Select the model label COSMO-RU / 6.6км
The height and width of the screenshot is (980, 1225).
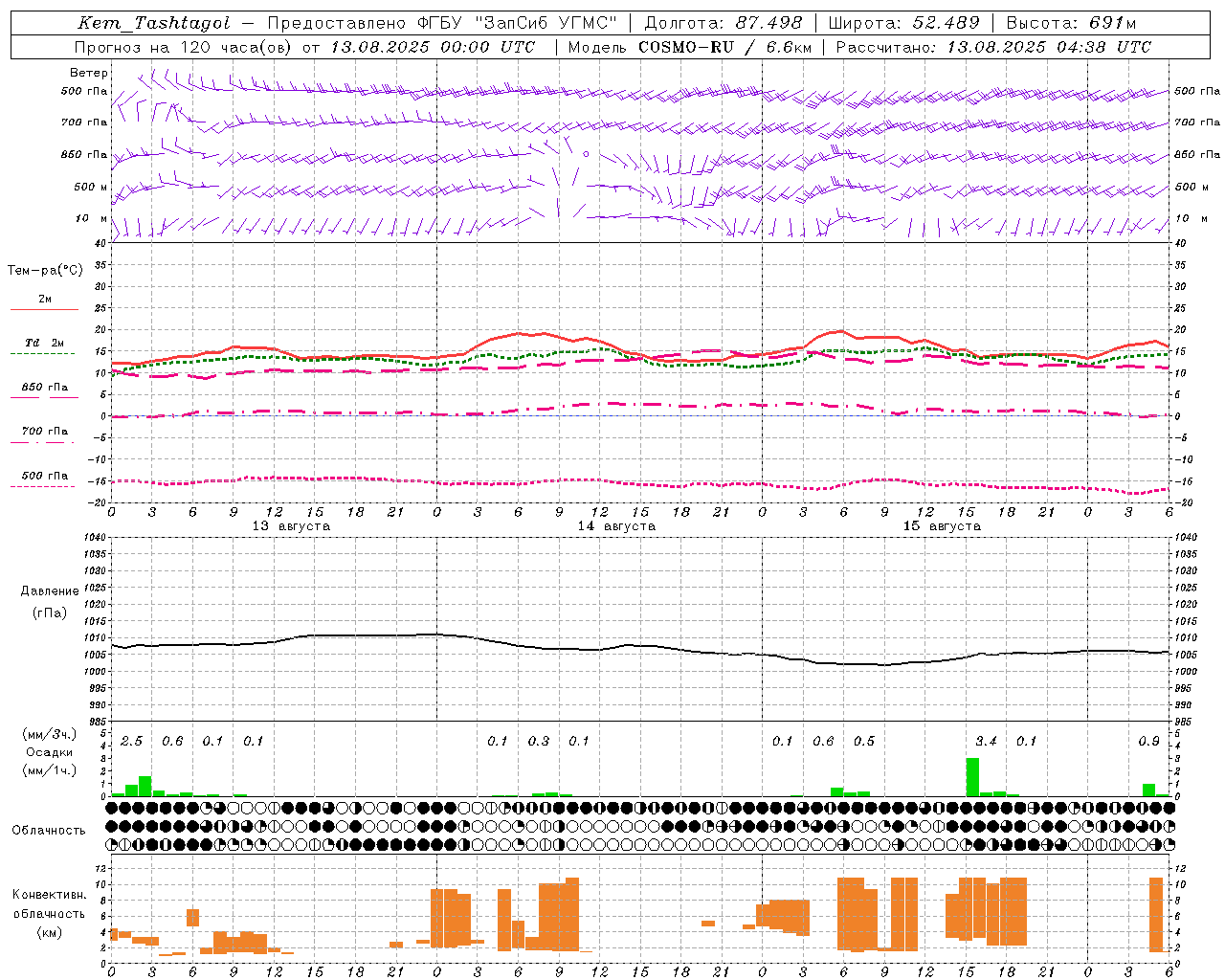coord(725,47)
